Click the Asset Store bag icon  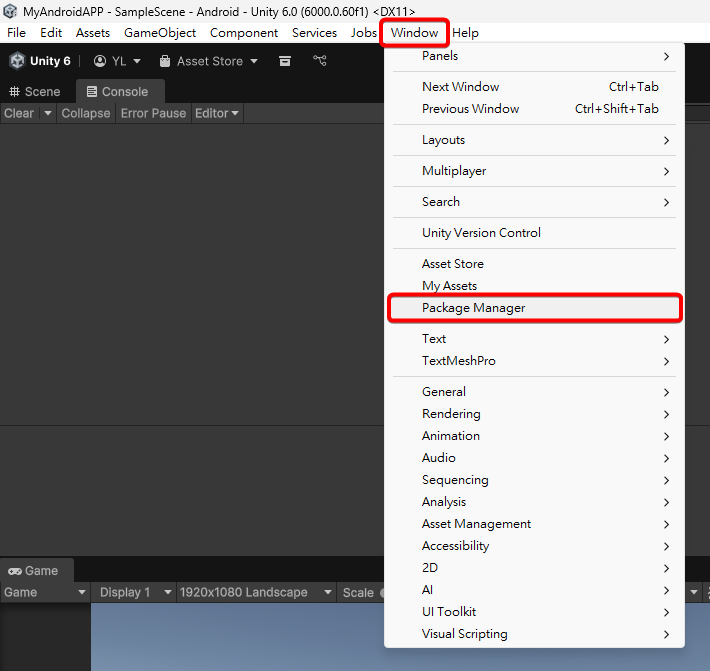(x=165, y=61)
